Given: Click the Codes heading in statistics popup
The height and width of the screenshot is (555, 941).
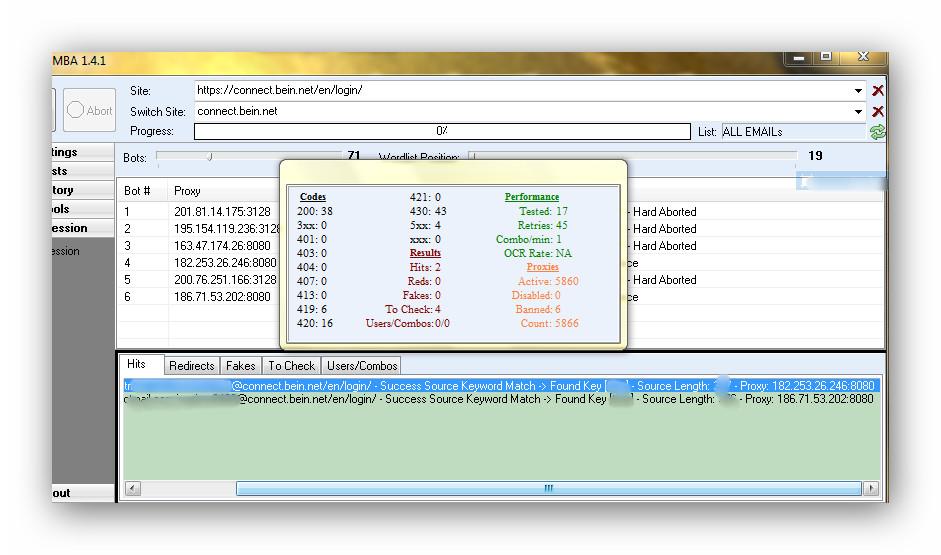Looking at the screenshot, I should (x=313, y=197).
